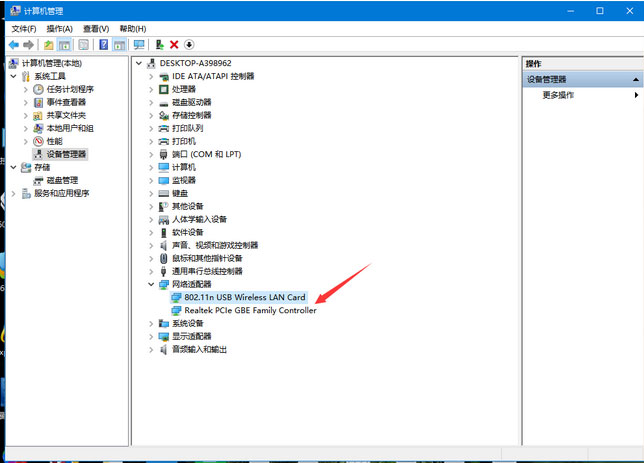Click the down-arrow circle toolbar icon

point(189,45)
